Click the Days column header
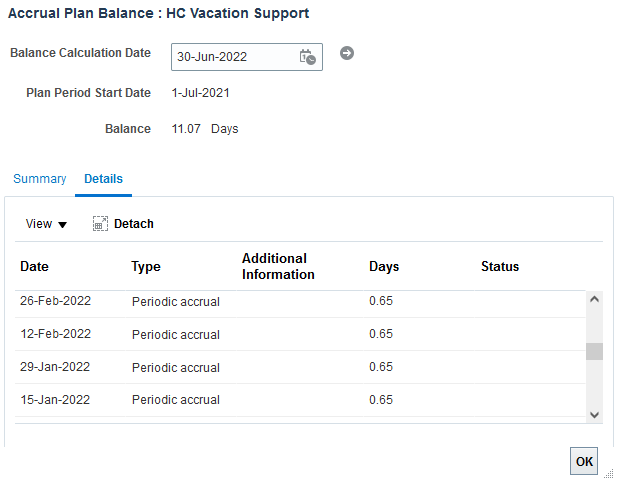 [x=384, y=267]
